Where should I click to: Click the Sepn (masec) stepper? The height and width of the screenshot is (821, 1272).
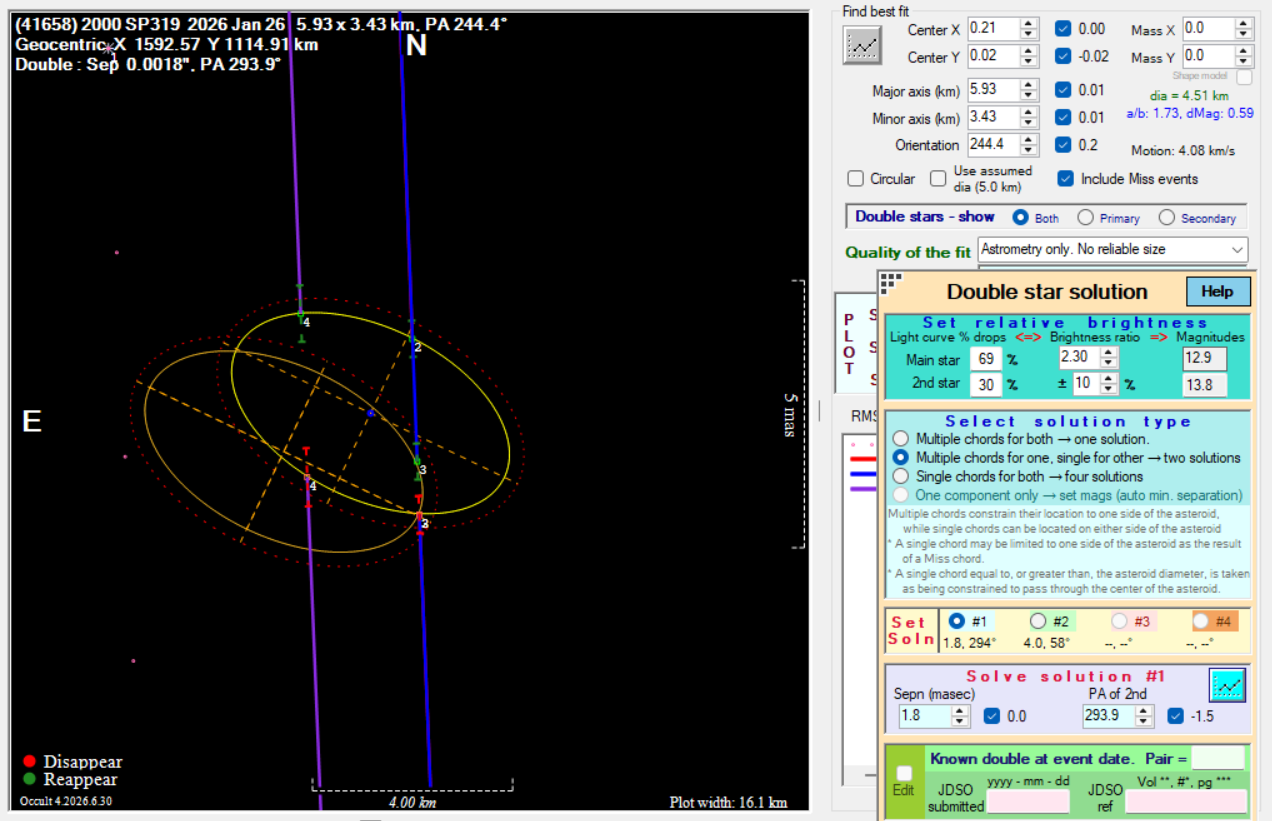[960, 716]
